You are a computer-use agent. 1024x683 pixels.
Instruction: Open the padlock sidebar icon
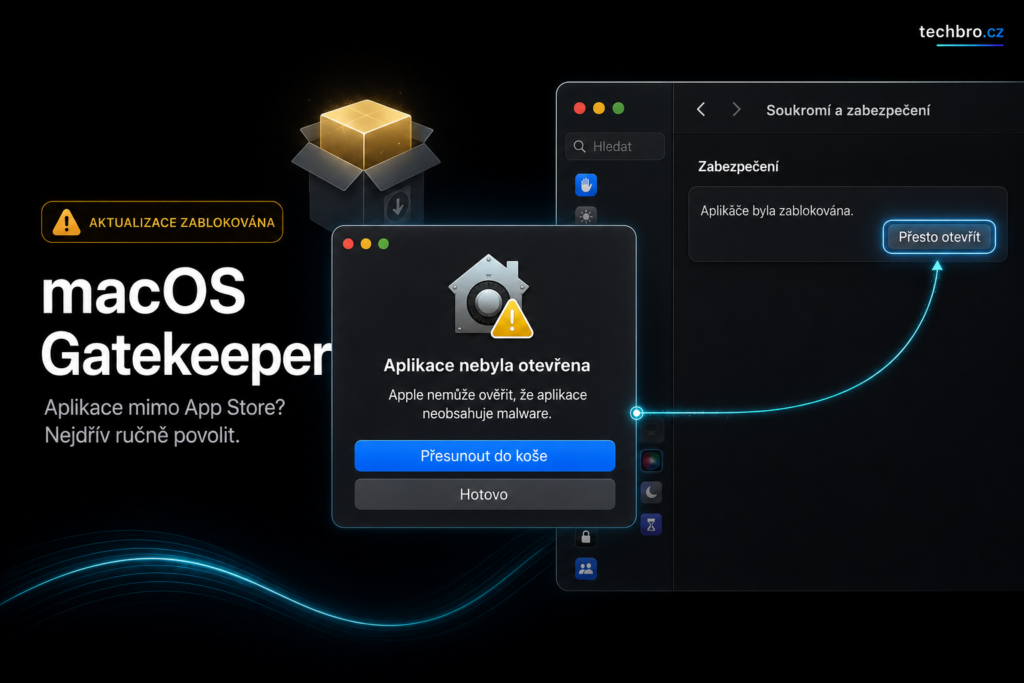click(x=586, y=537)
